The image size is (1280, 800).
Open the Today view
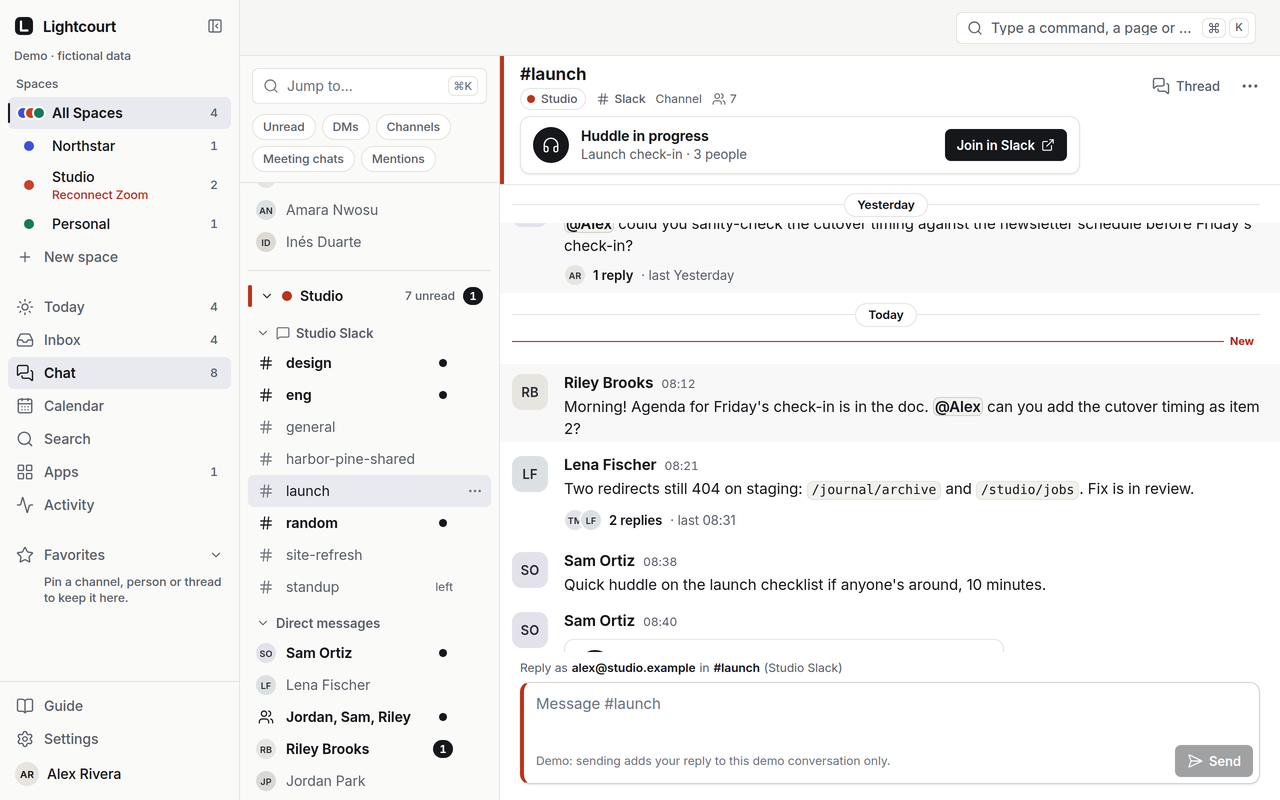(x=119, y=307)
